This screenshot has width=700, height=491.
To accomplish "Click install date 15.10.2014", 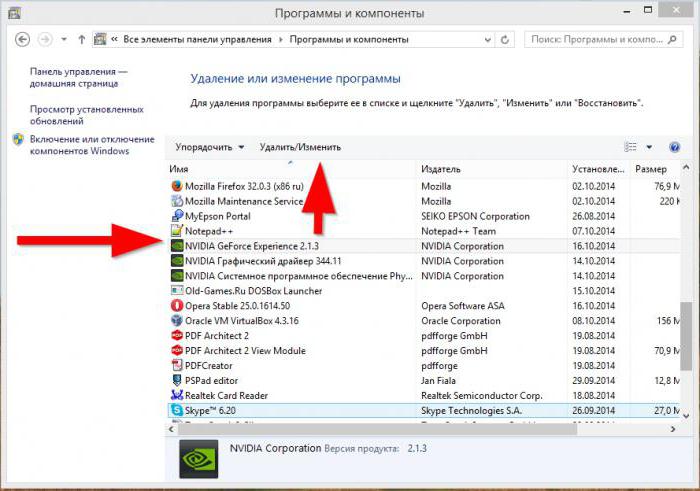I will click(593, 291).
